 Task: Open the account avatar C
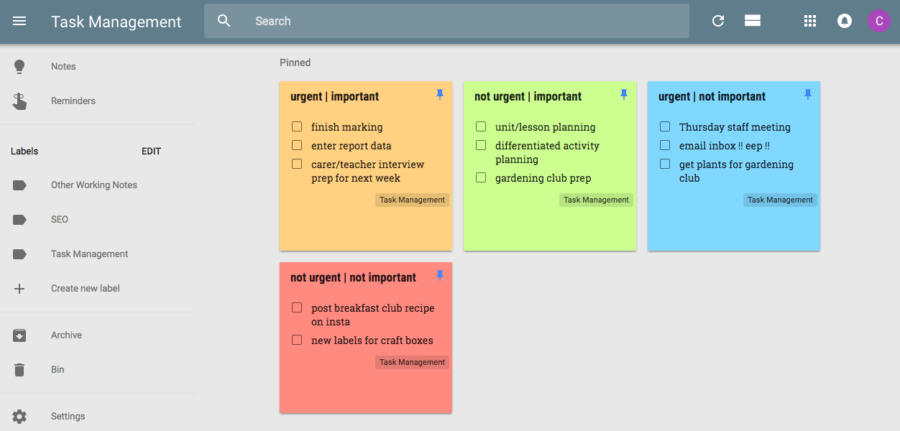879,21
